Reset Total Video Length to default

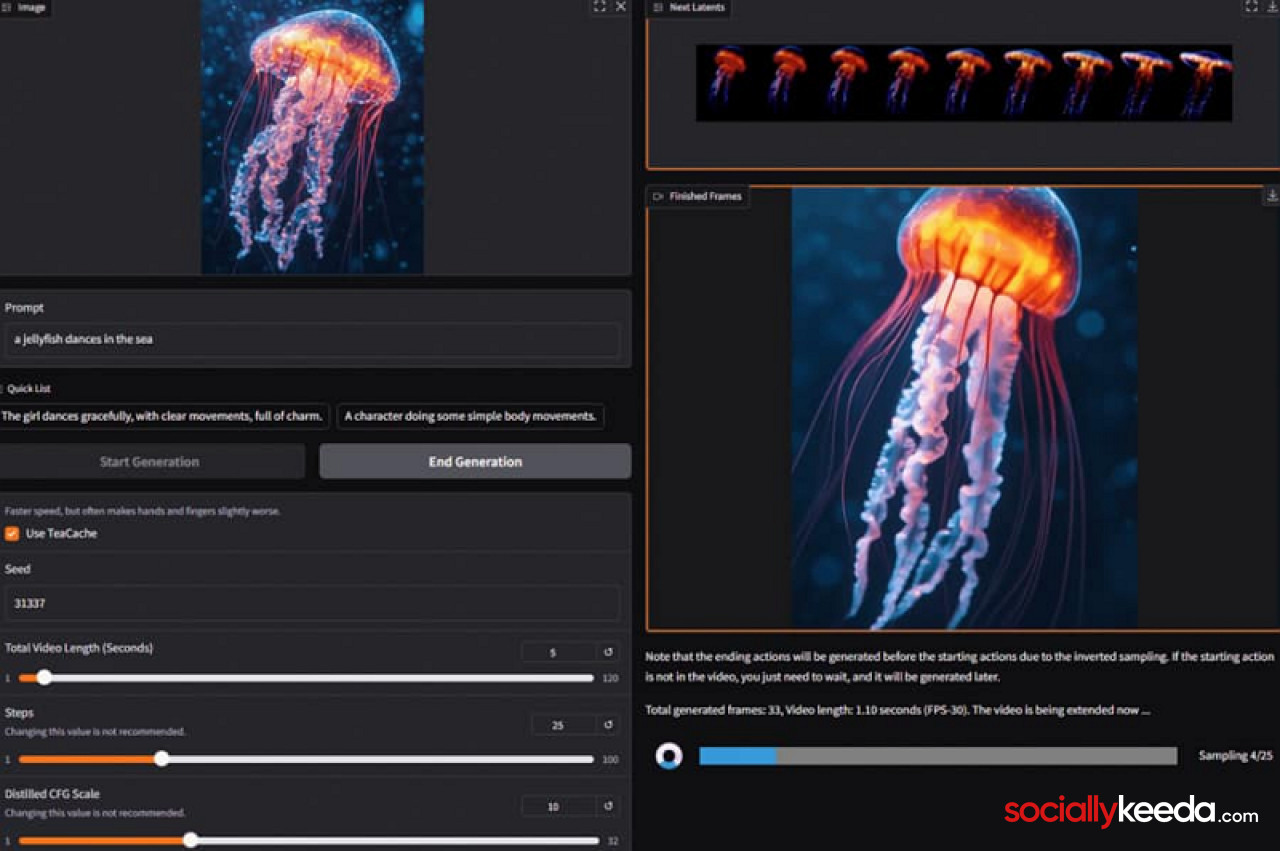608,652
